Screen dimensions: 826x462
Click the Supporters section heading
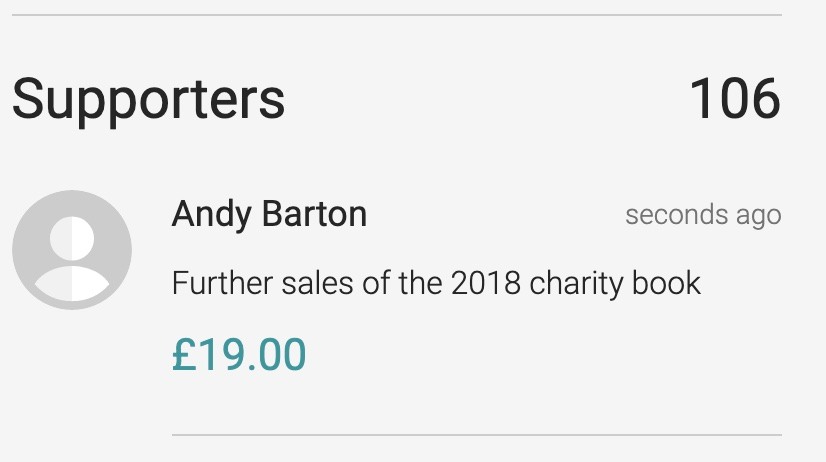(148, 99)
